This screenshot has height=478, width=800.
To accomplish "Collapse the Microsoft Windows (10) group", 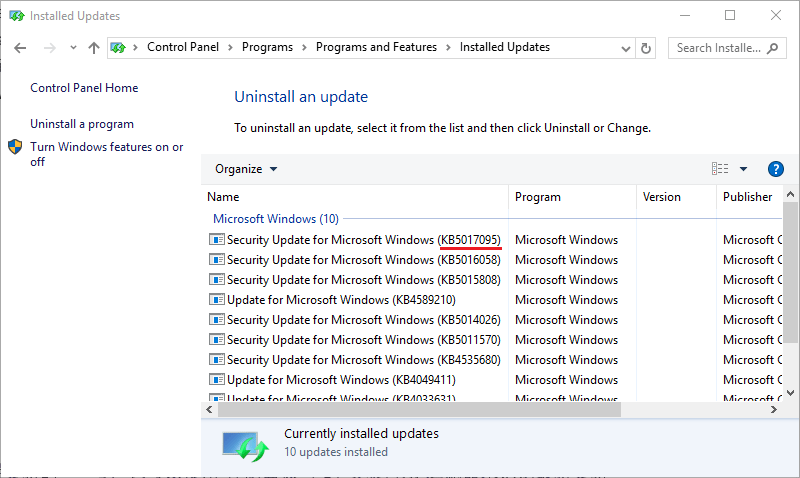I will (x=276, y=219).
